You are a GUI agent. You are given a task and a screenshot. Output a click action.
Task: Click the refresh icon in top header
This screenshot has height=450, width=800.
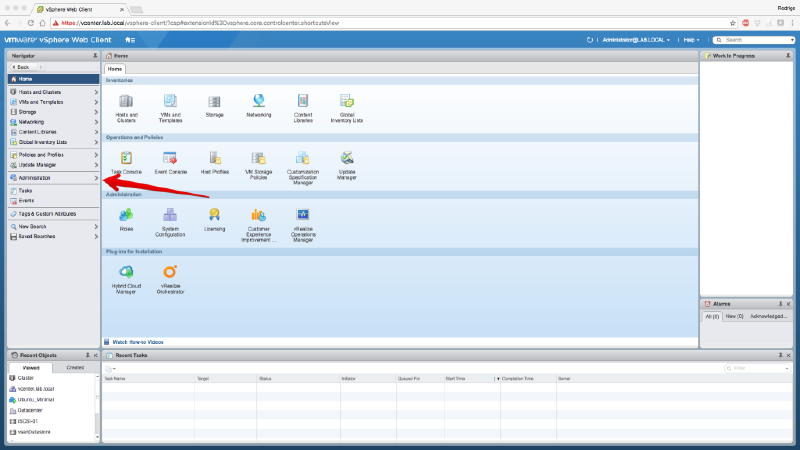(590, 40)
